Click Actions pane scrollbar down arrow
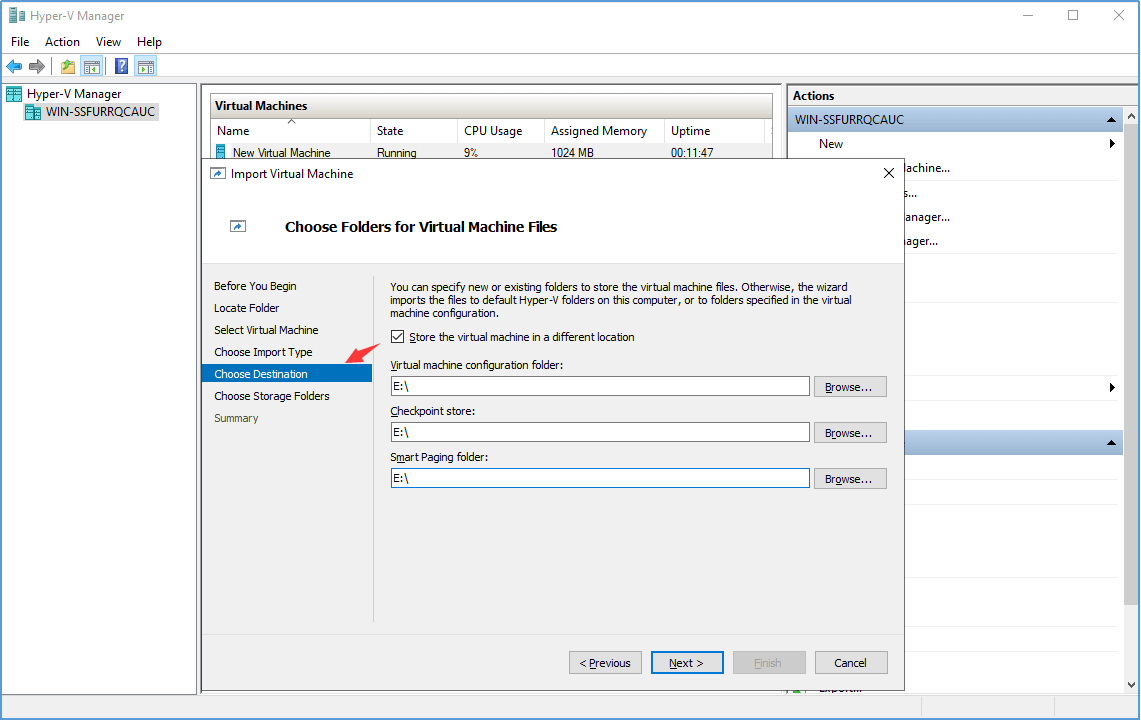The width and height of the screenshot is (1141, 721). 1131,685
